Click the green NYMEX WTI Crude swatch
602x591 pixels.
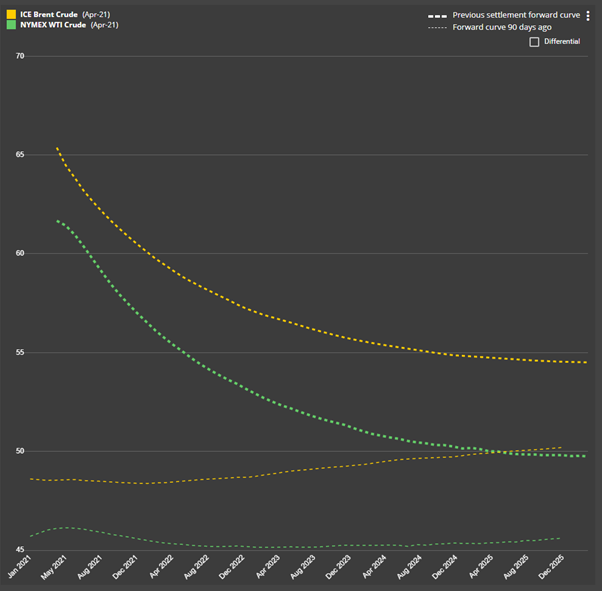click(x=11, y=25)
